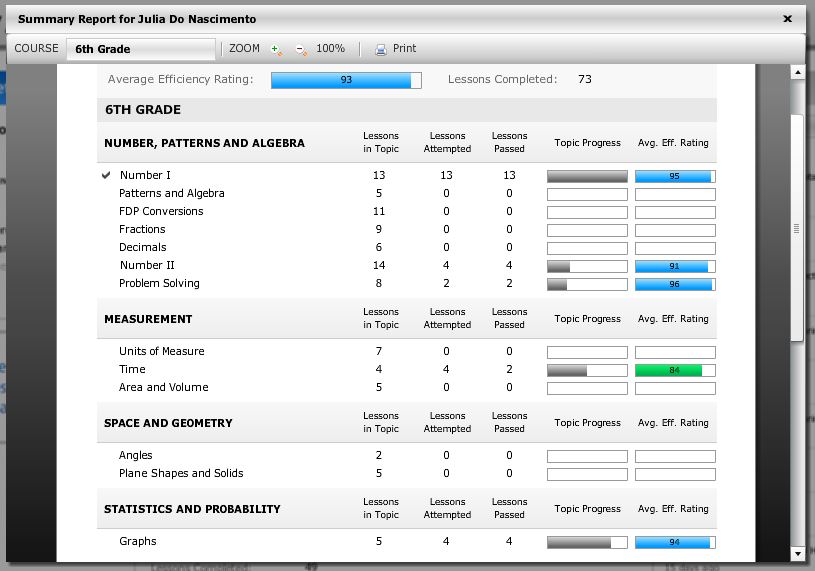Click the Lessons Completed value 73
Image resolution: width=815 pixels, height=571 pixels.
[585, 79]
